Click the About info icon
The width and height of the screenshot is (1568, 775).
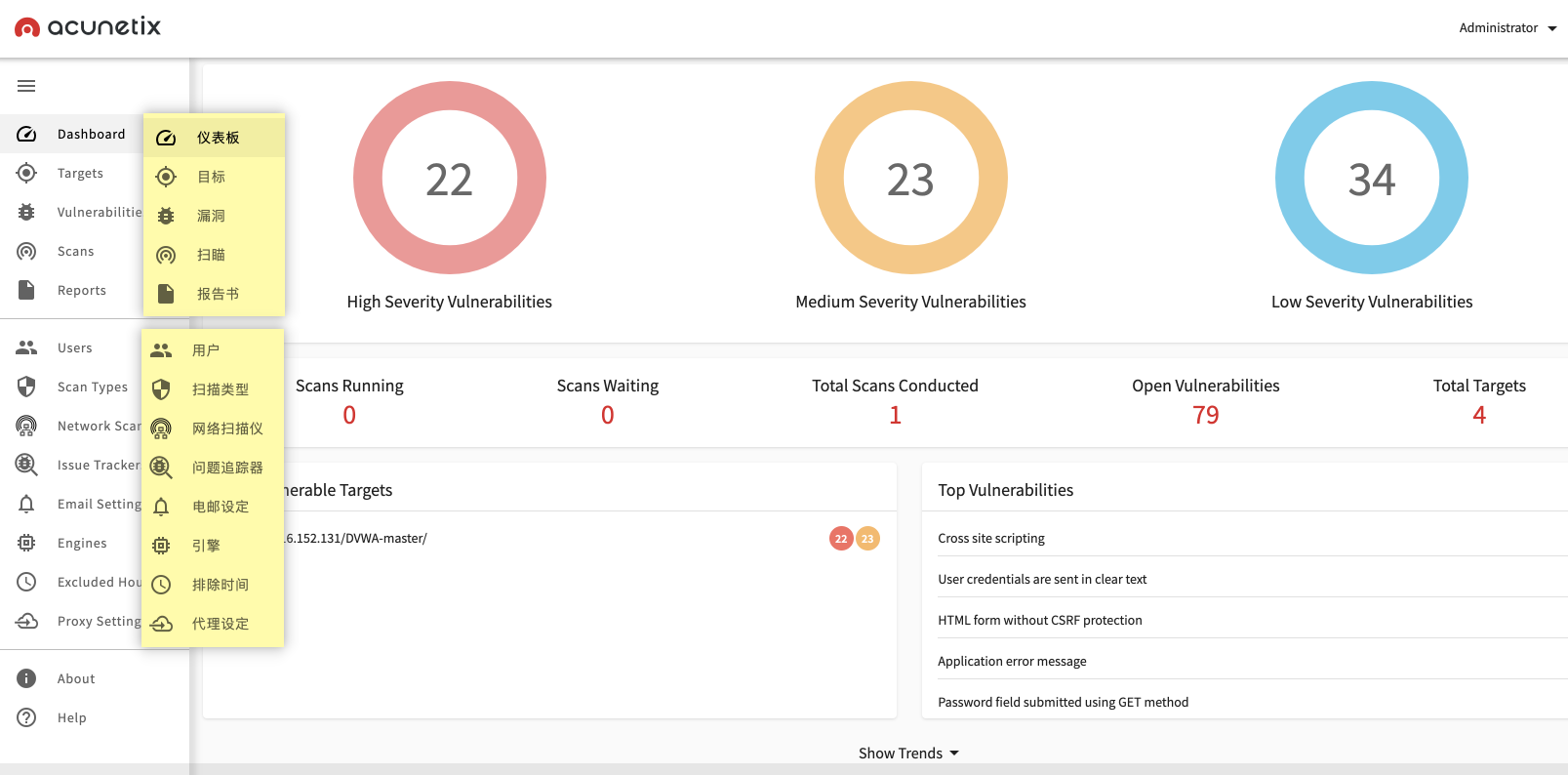point(26,678)
